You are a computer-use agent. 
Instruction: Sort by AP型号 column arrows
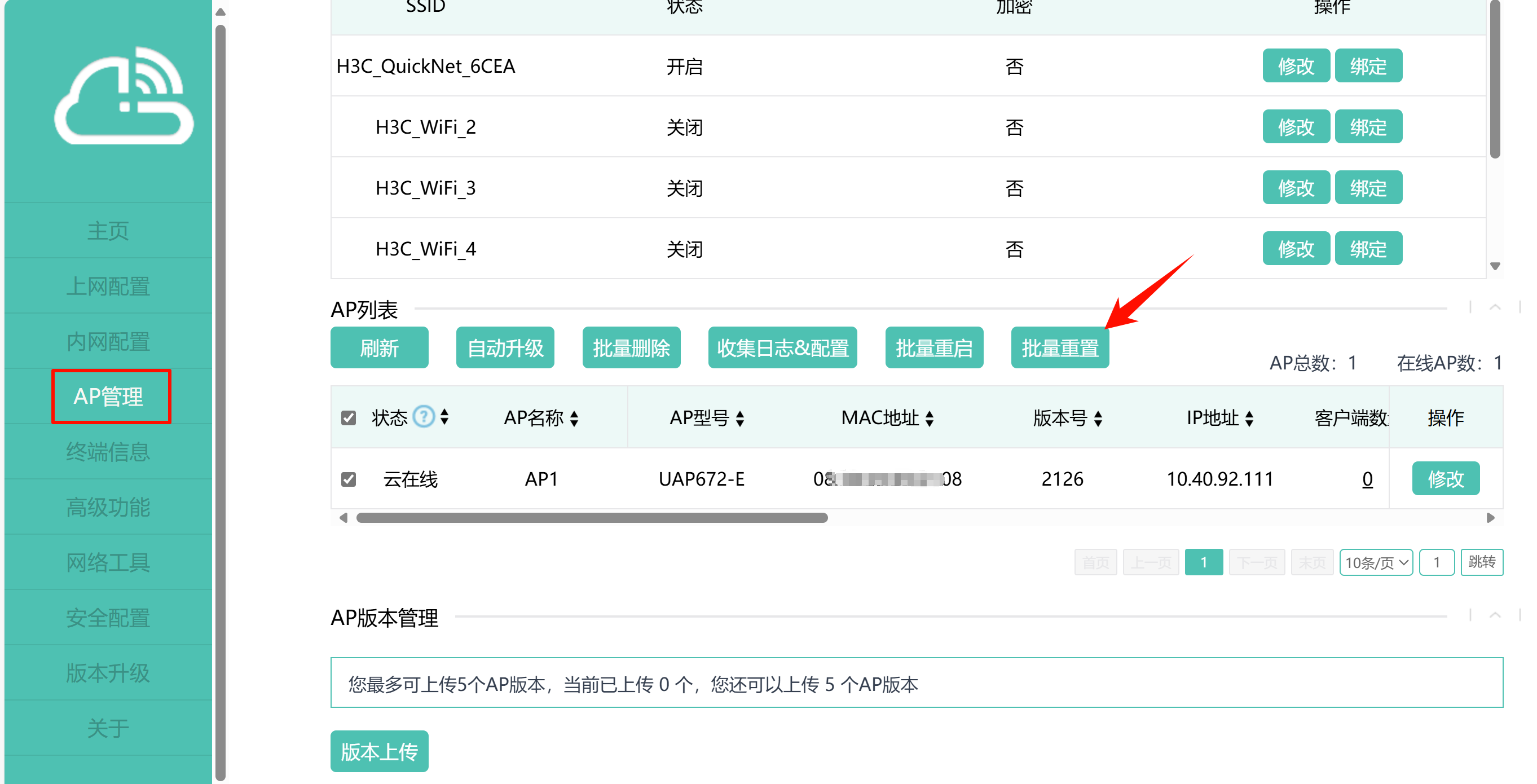click(x=740, y=419)
